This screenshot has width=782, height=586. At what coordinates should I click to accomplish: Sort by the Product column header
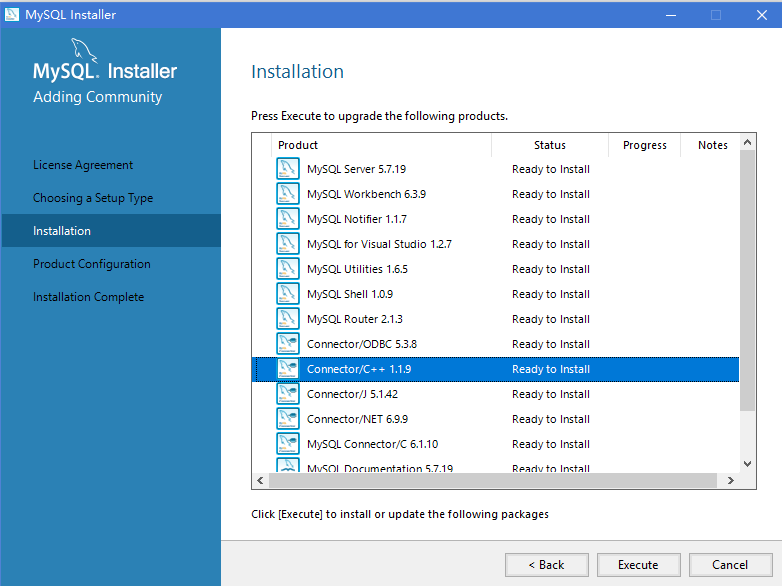[382, 145]
